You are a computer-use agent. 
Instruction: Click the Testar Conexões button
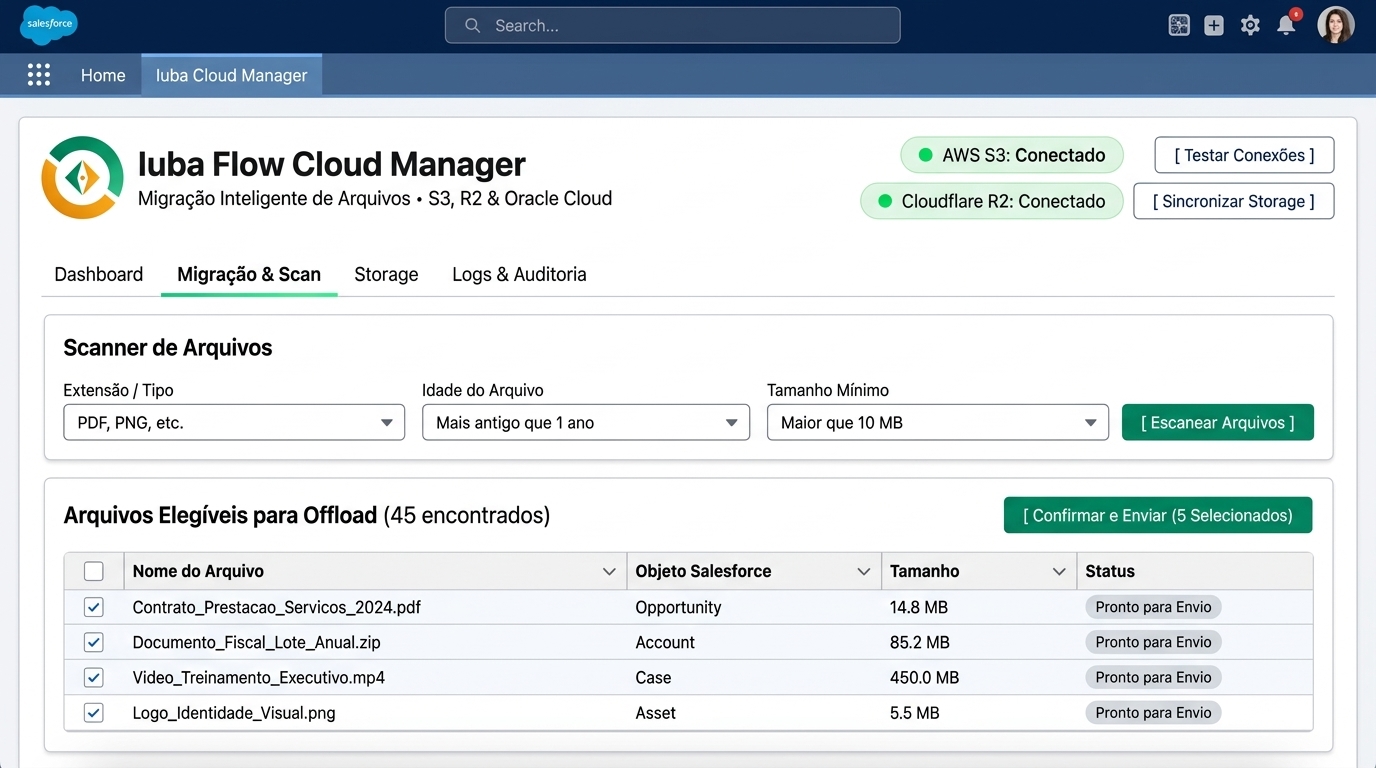[1244, 155]
